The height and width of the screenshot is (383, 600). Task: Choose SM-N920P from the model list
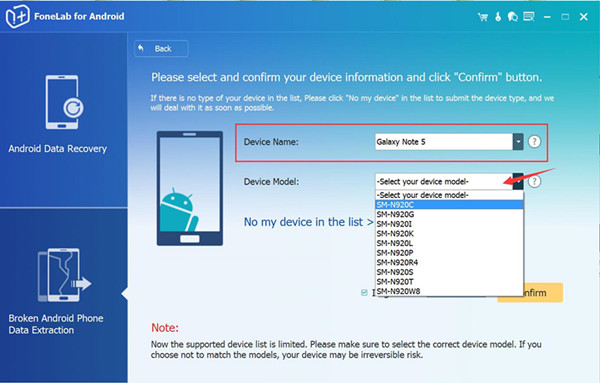[449, 253]
